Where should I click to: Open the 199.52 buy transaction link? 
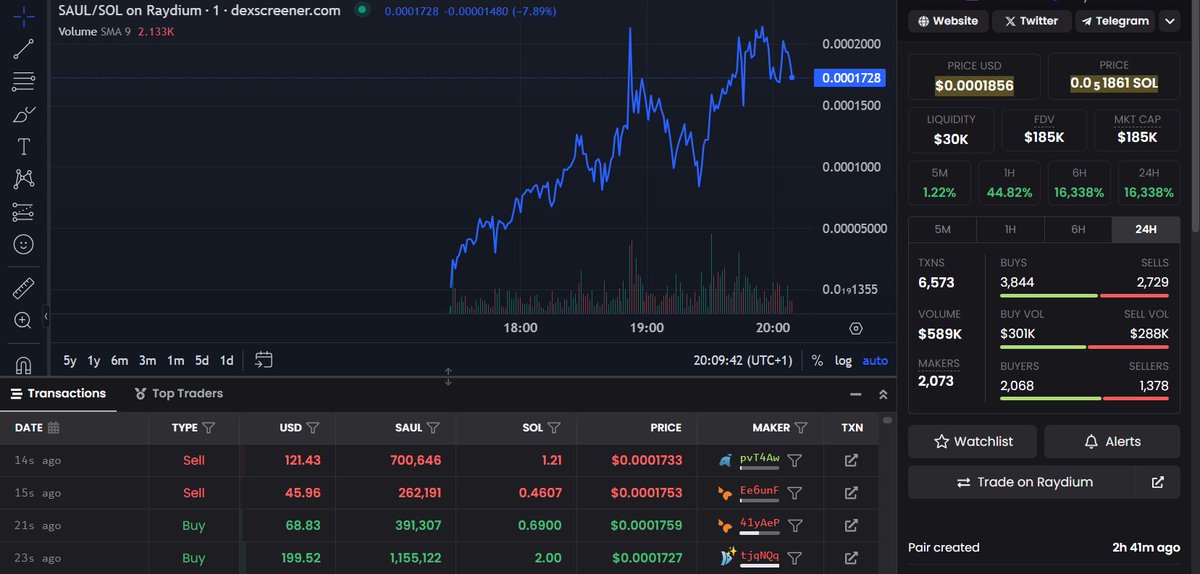(x=851, y=558)
